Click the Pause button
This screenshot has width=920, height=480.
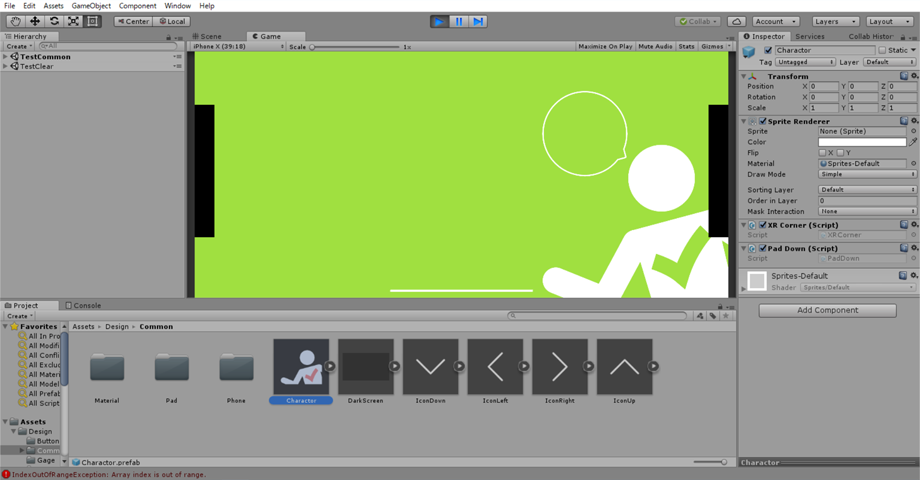pyautogui.click(x=459, y=21)
